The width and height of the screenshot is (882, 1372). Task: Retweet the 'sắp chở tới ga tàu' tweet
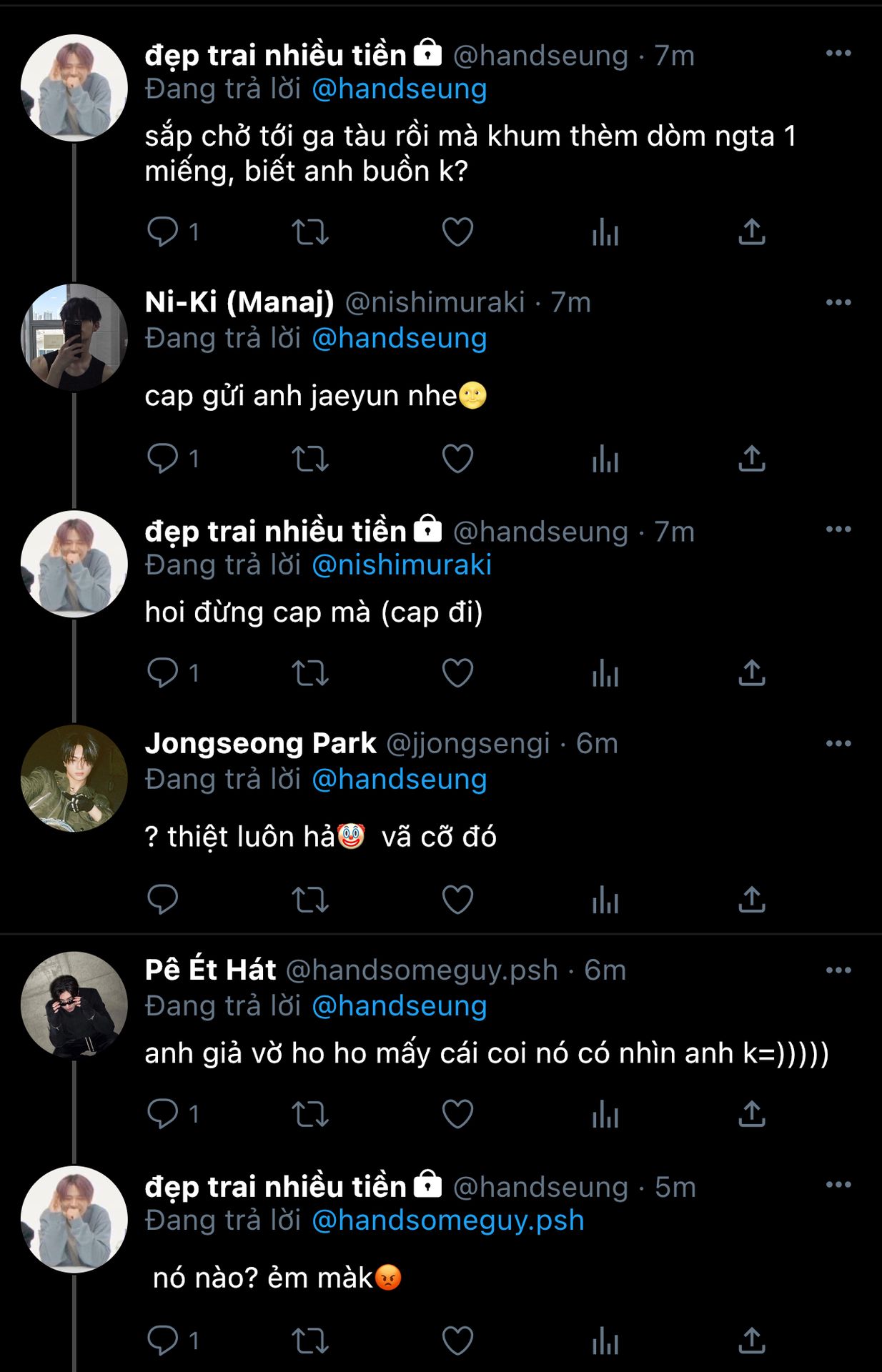pyautogui.click(x=310, y=232)
